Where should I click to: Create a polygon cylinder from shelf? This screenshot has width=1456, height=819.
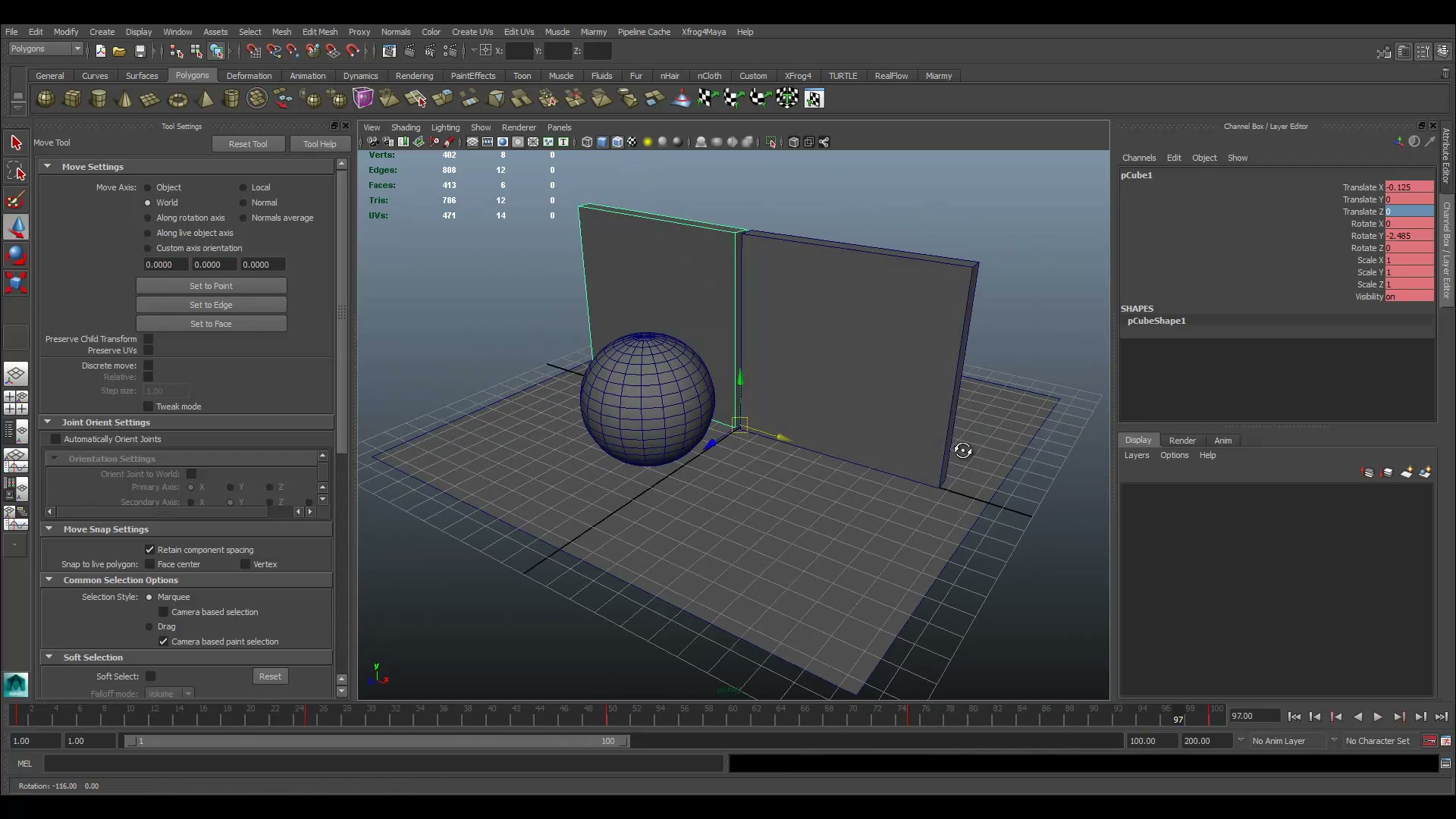coord(99,99)
